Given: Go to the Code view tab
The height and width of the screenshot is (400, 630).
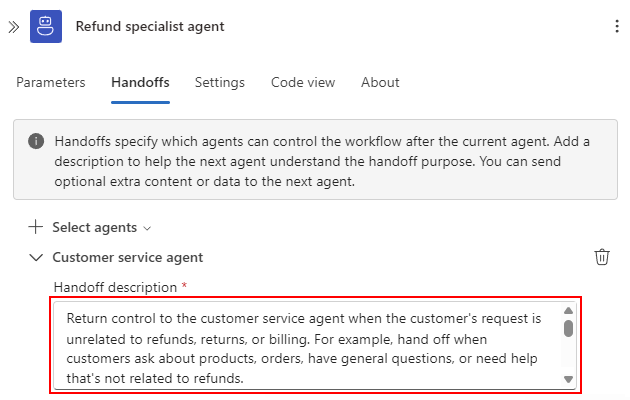Looking at the screenshot, I should (x=302, y=83).
